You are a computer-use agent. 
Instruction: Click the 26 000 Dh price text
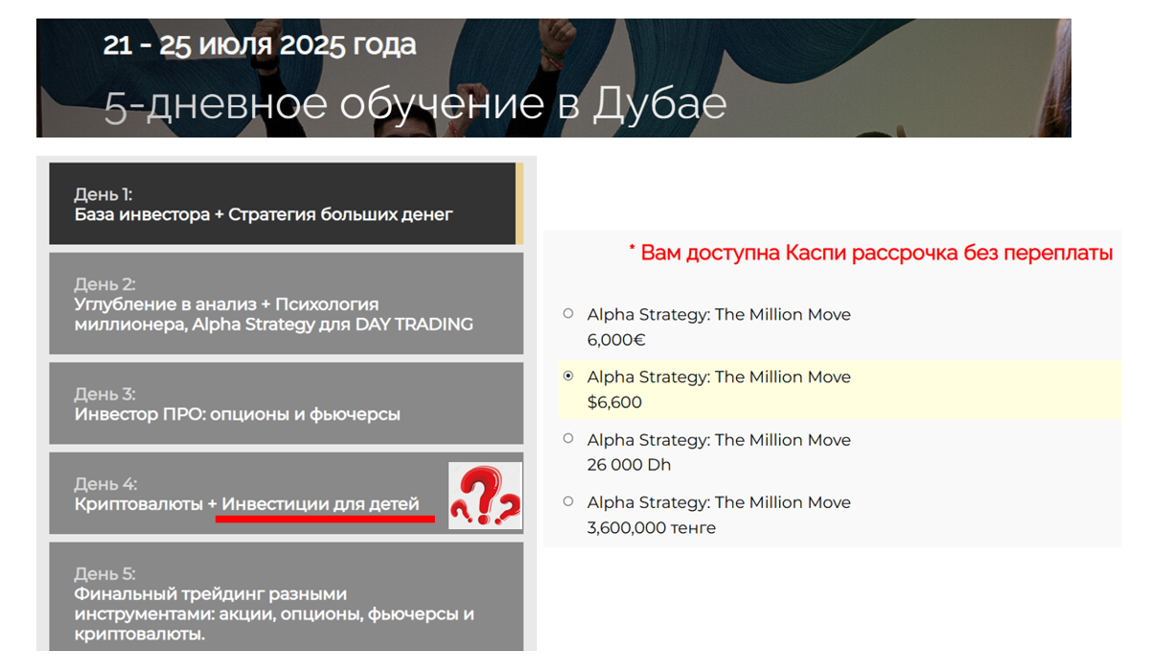pyautogui.click(x=629, y=465)
